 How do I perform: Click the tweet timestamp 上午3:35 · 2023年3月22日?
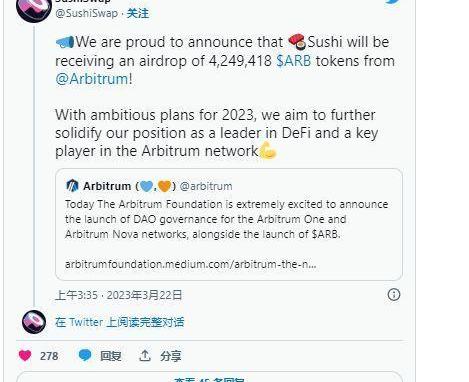click(x=119, y=295)
